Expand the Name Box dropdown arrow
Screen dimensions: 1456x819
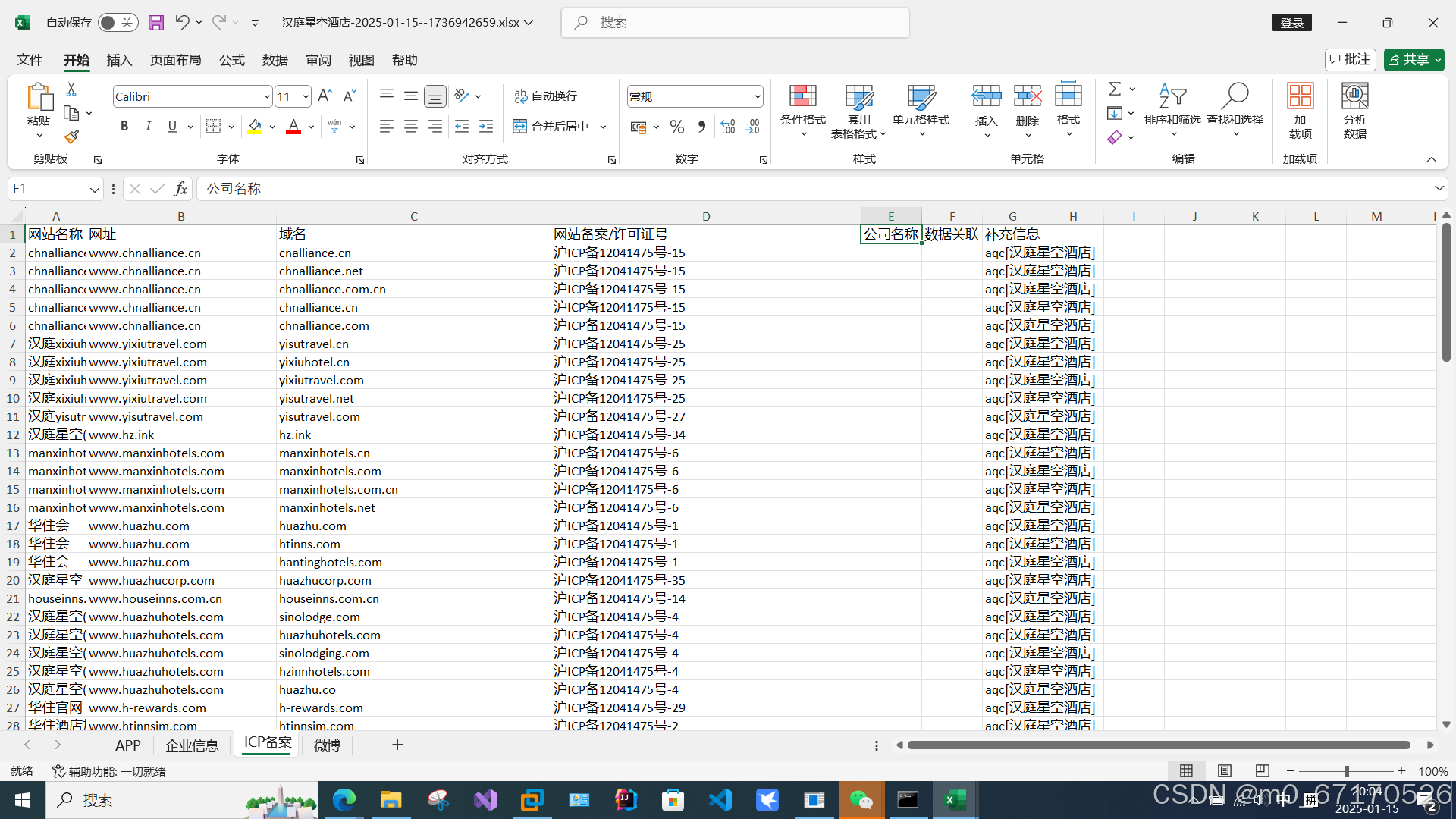(94, 189)
